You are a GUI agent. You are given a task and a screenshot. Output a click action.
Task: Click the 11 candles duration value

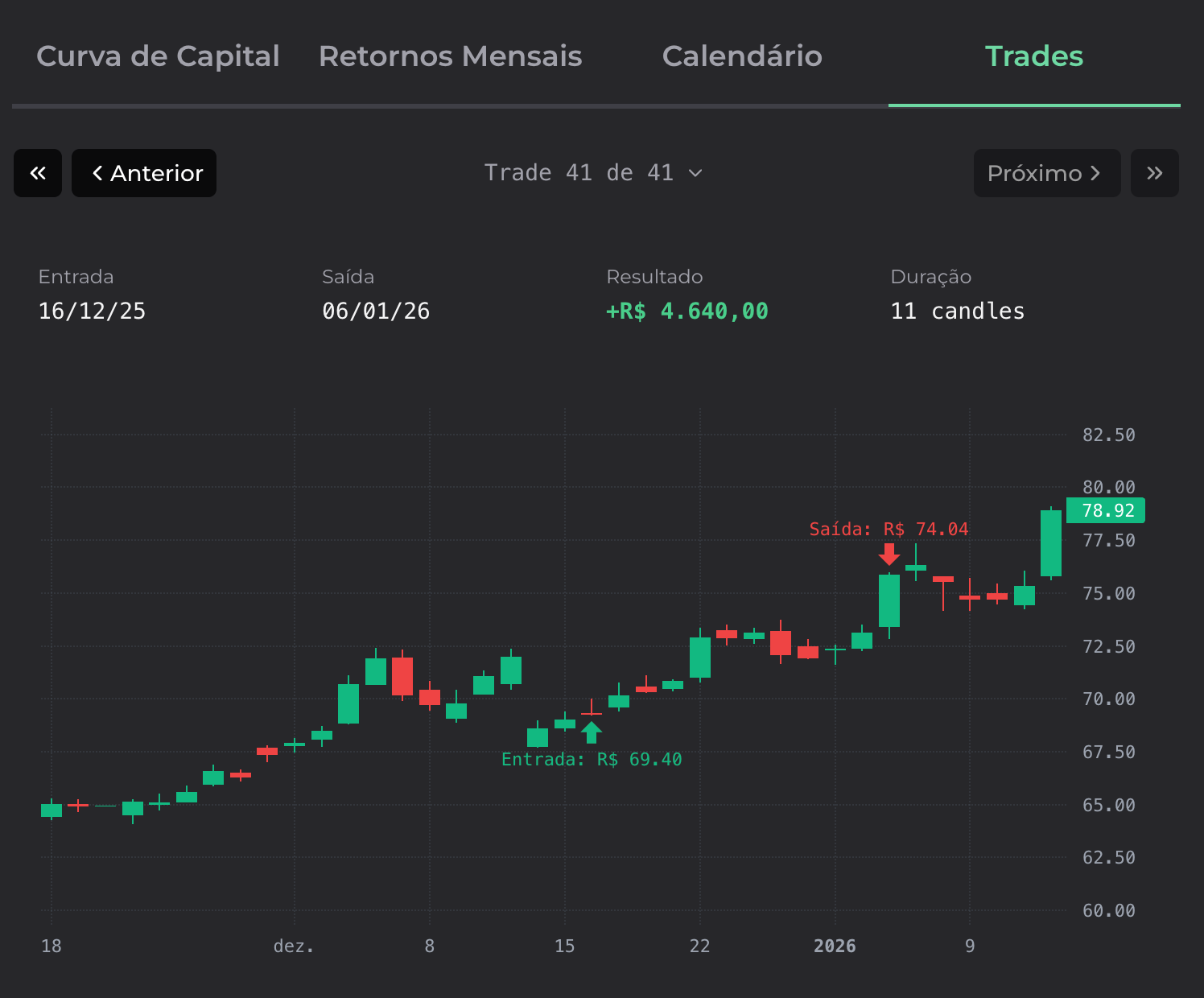pos(957,311)
